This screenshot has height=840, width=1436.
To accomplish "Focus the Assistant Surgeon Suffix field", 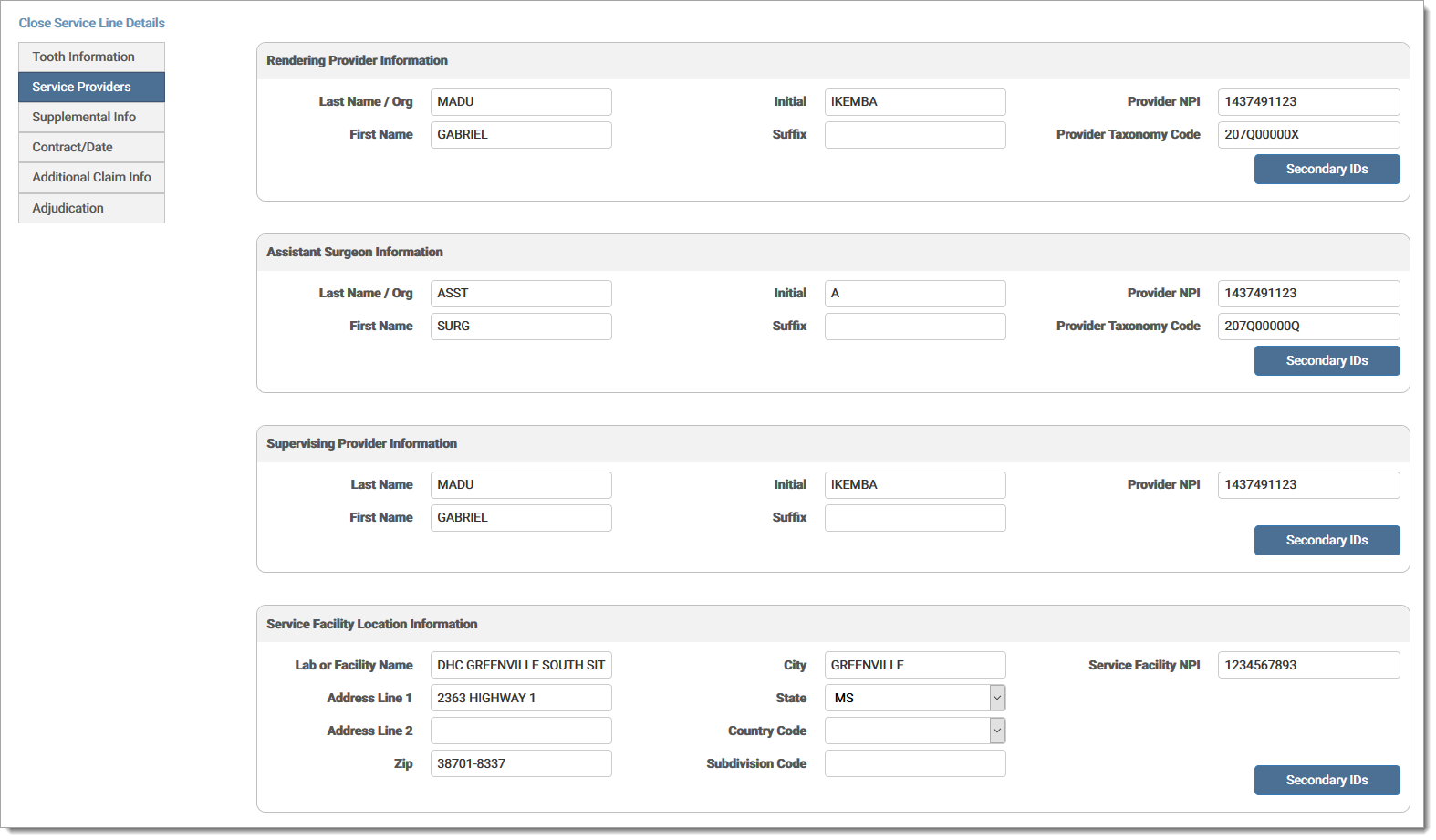I will click(x=915, y=327).
